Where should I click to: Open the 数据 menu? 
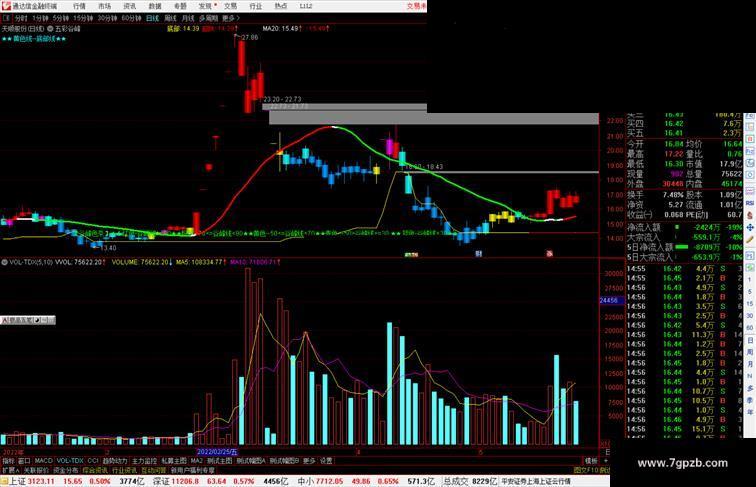coord(155,6)
